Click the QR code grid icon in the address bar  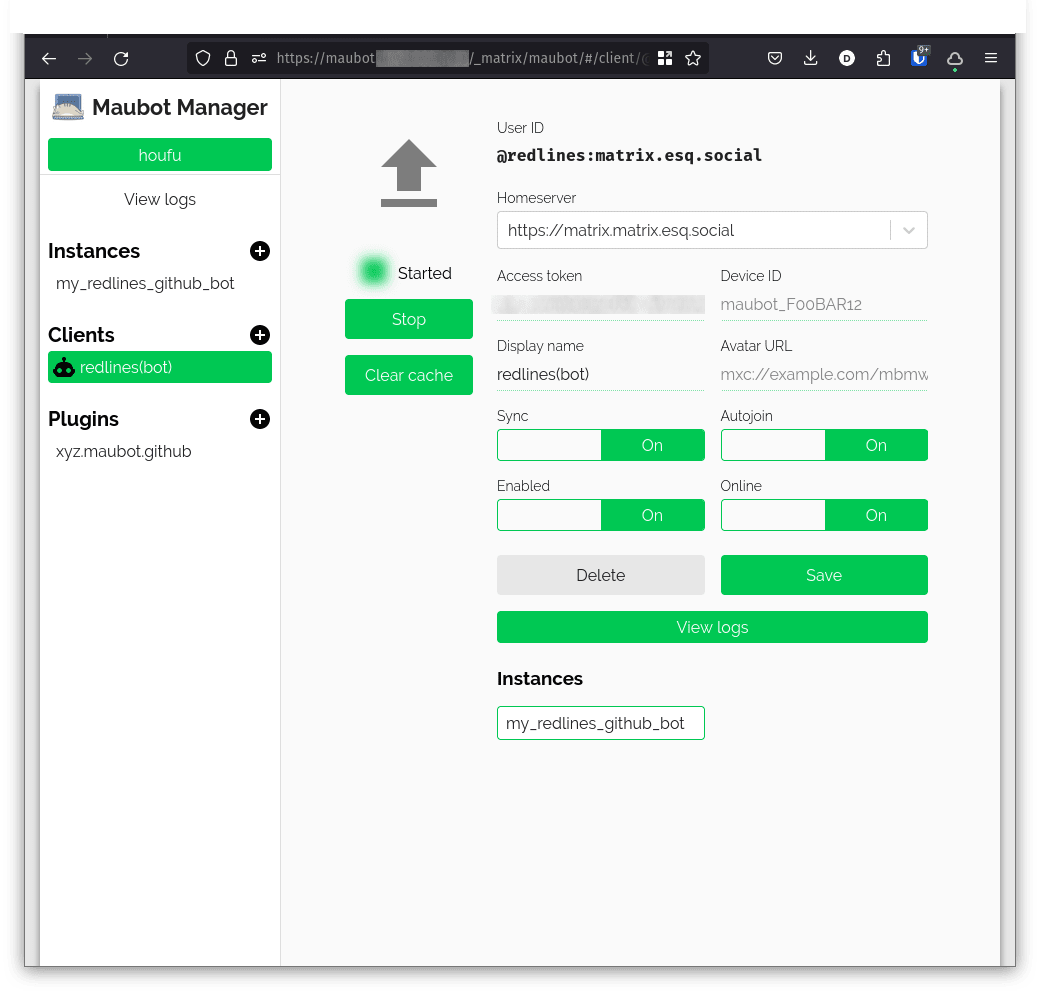coord(665,58)
